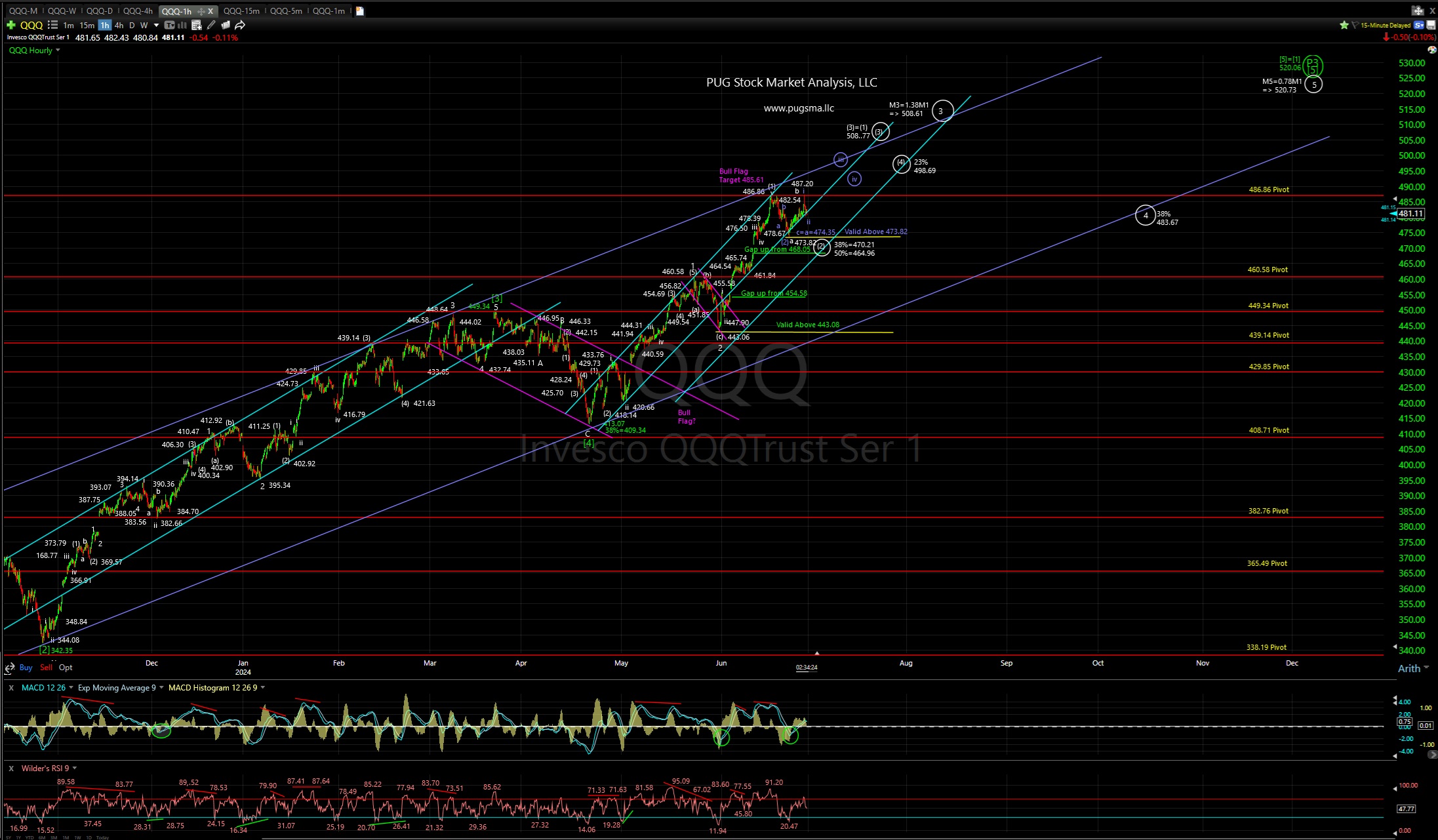Open more timeframes dropdown arrow
Viewport: 1438px width, 840px height.
[x=156, y=25]
